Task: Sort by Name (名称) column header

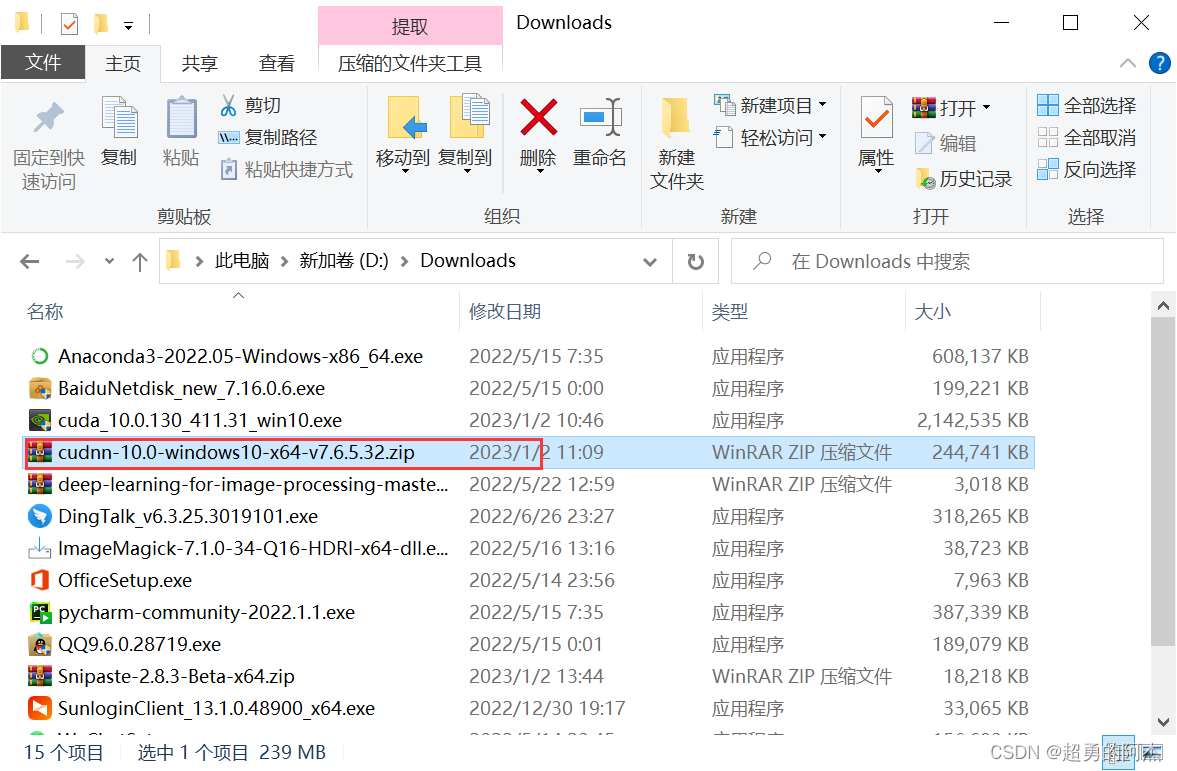Action: (45, 312)
